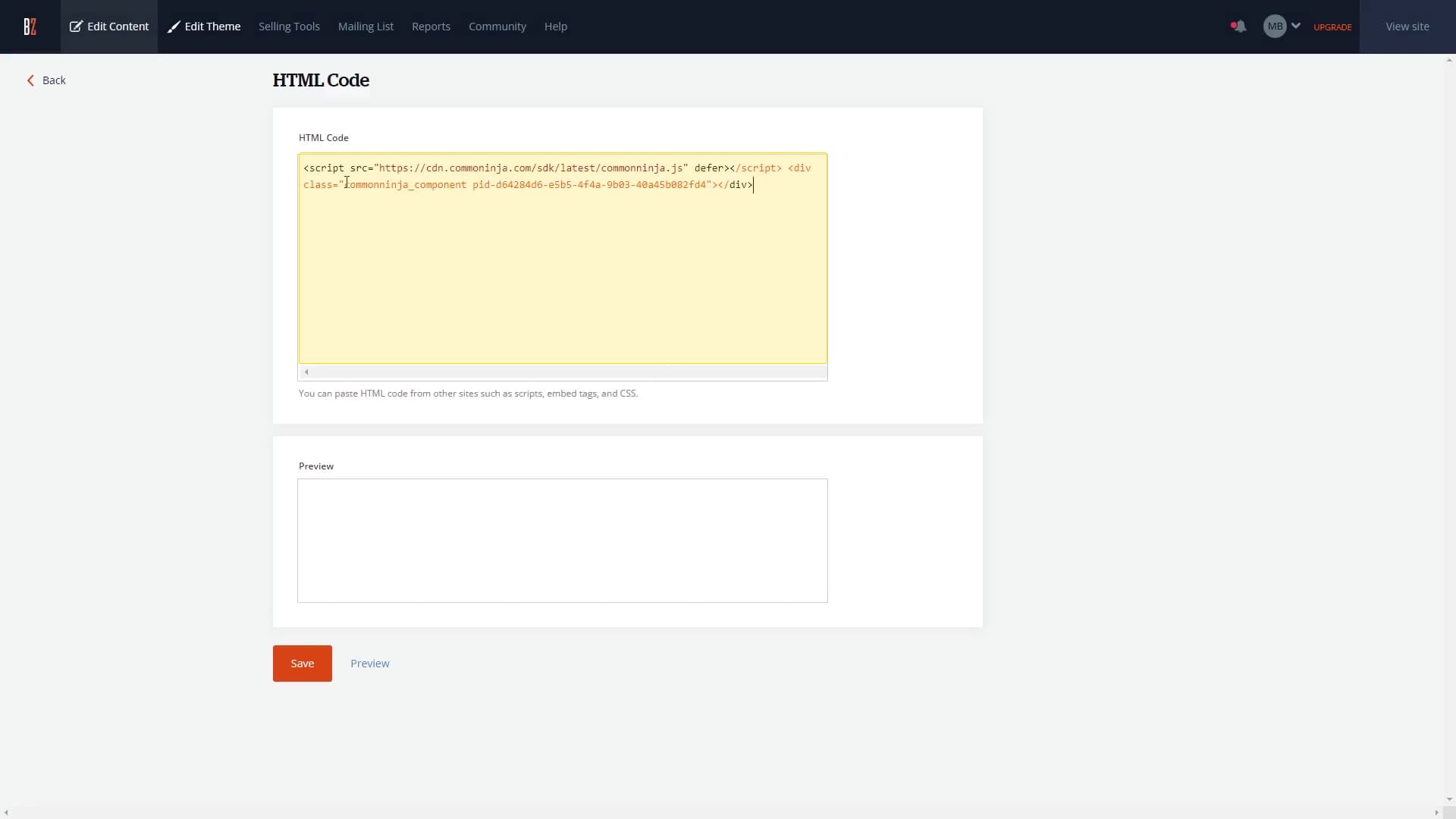Click the Preview link beside Save

370,664
